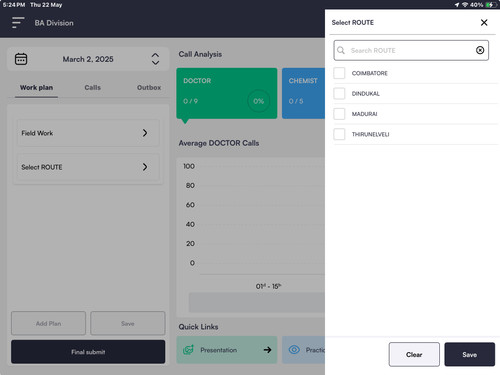Tap the location arrow status icon

click(x=457, y=5)
